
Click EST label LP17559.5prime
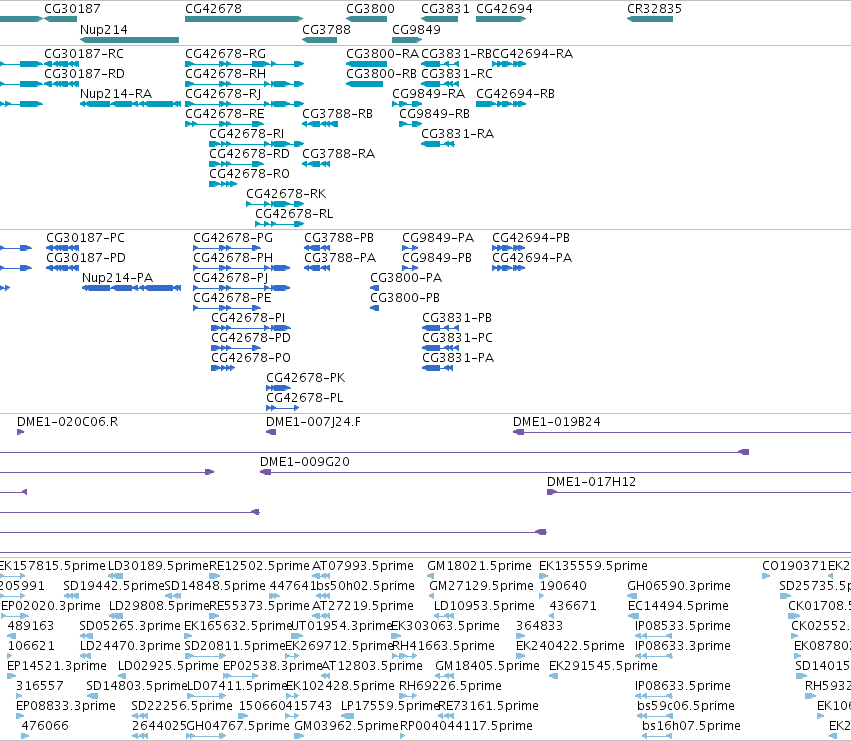390,706
